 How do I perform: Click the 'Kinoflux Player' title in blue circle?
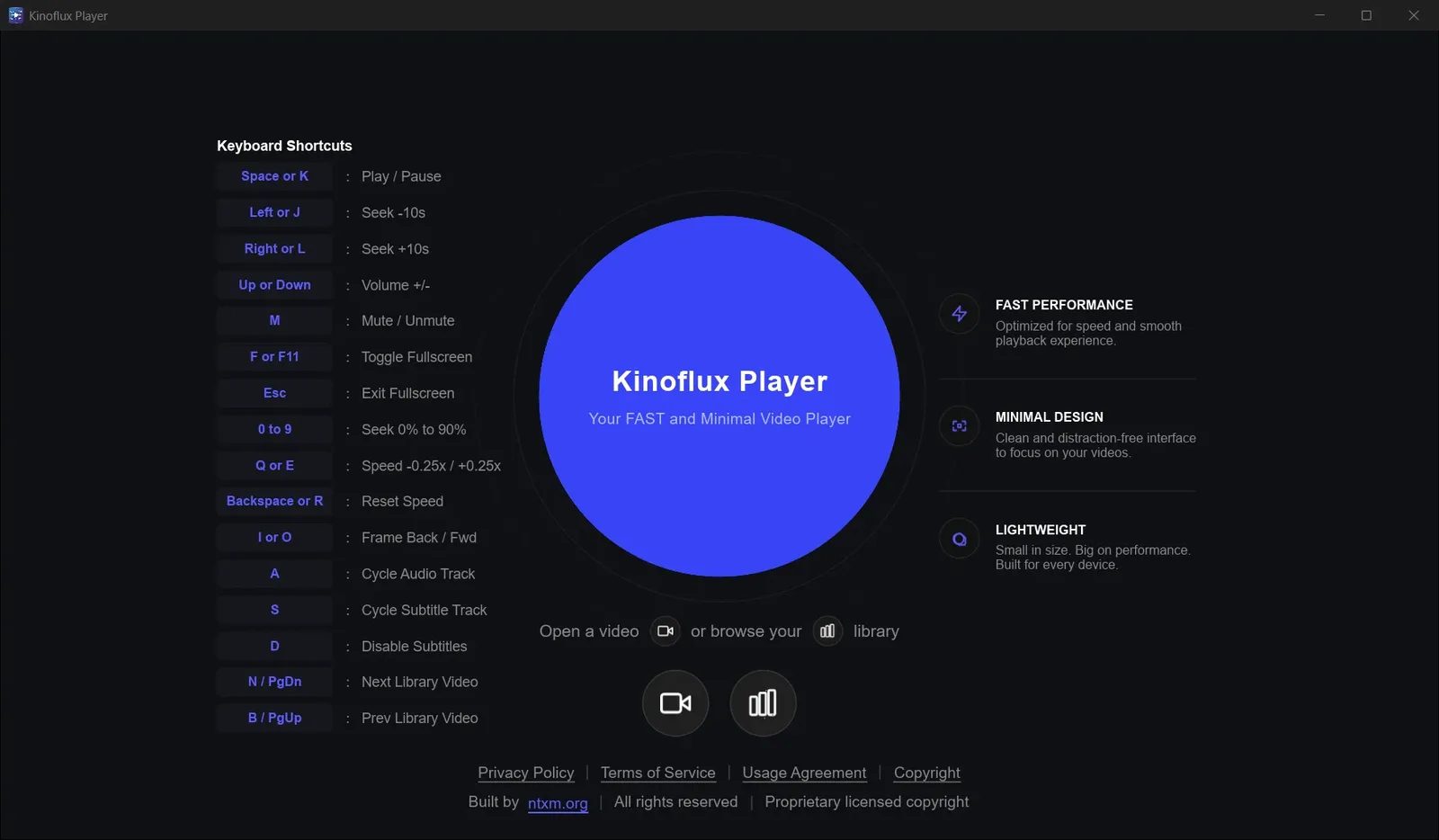(719, 381)
